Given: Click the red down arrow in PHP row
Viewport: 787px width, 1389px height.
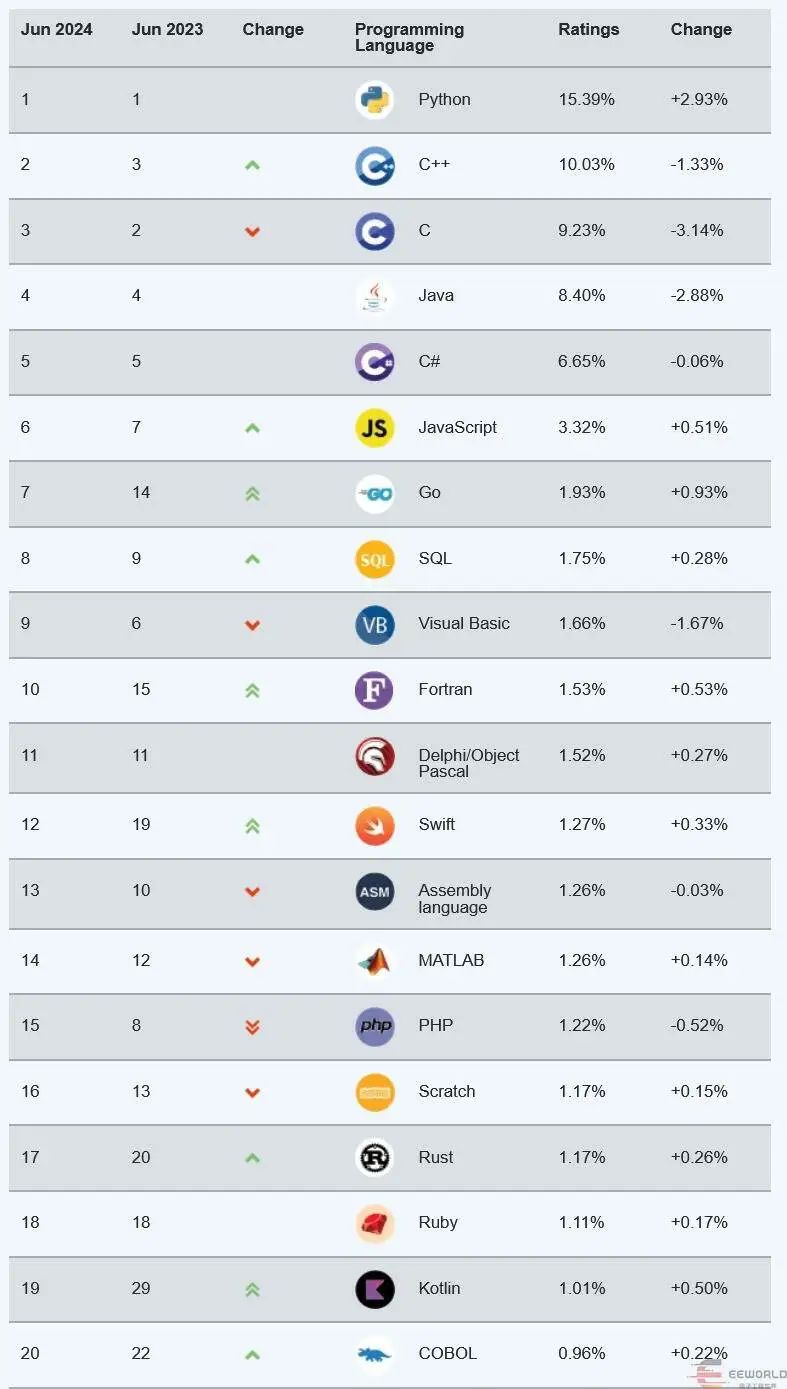Looking at the screenshot, I should [x=252, y=1026].
